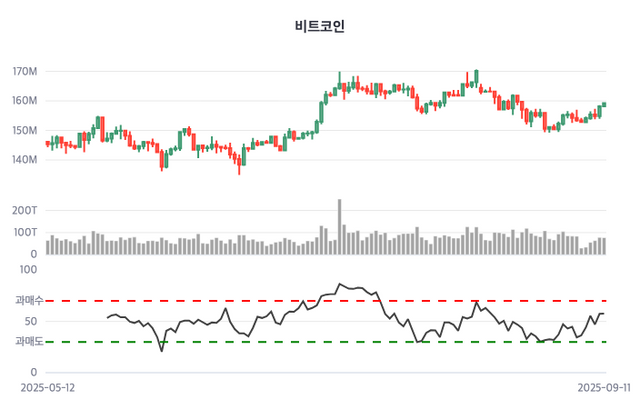This screenshot has width=640, height=409.
Task: Click the start date 2025-05-12
Action: tap(47, 385)
